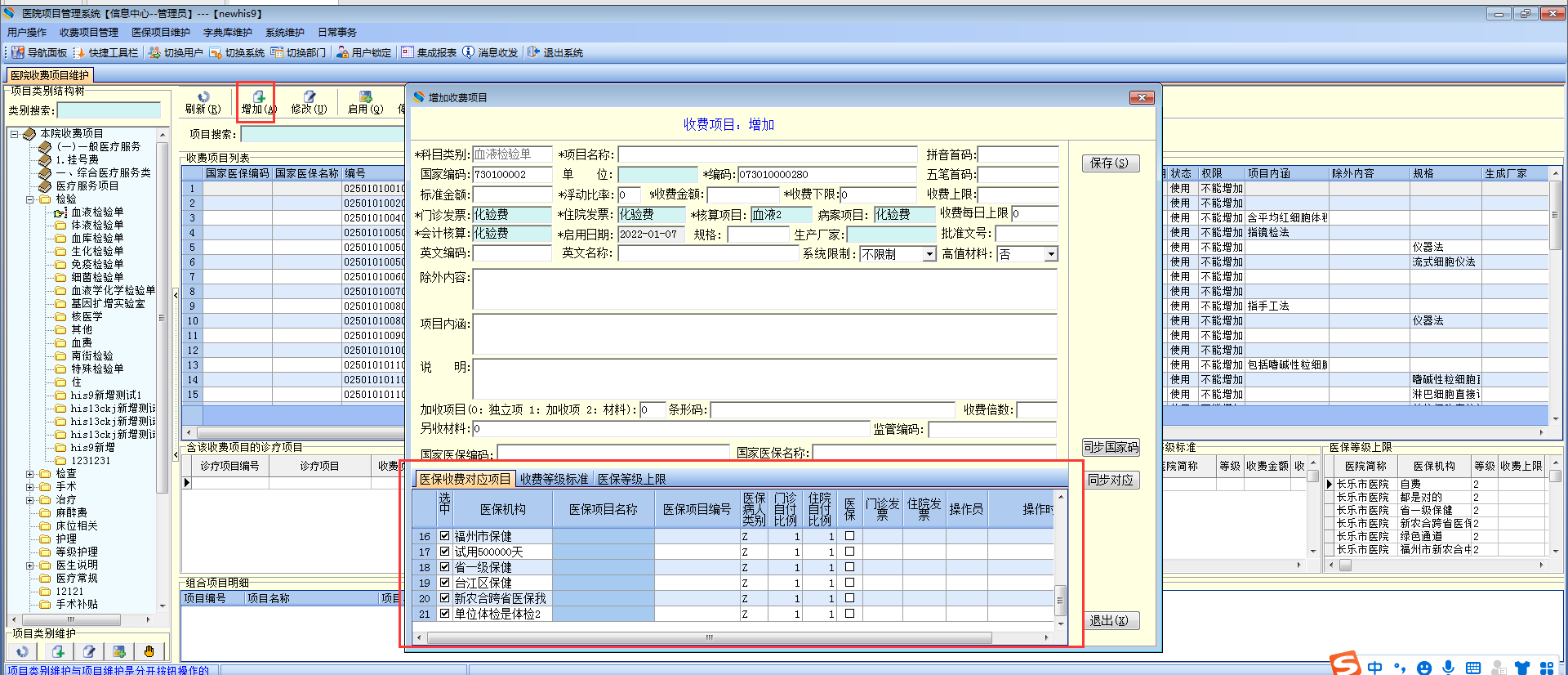Viewport: 1568px width, 675px height.
Task: Uncheck 选中 for 省一级保健 row
Action: click(x=444, y=567)
